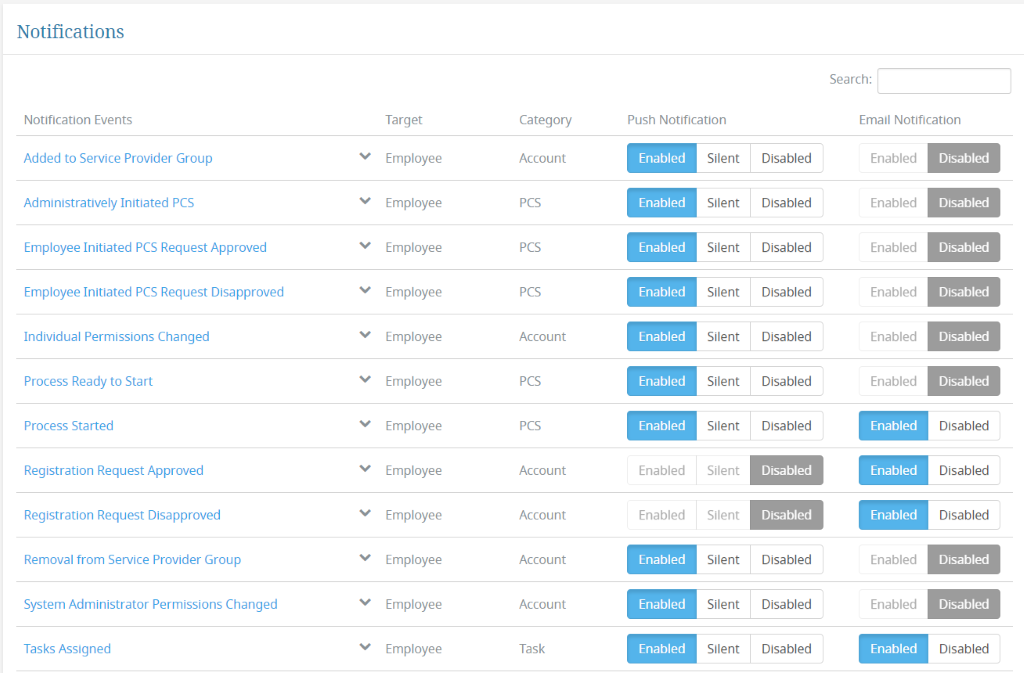This screenshot has width=1024, height=673.
Task: Expand the Tasks Assigned row chevron
Action: pos(365,648)
